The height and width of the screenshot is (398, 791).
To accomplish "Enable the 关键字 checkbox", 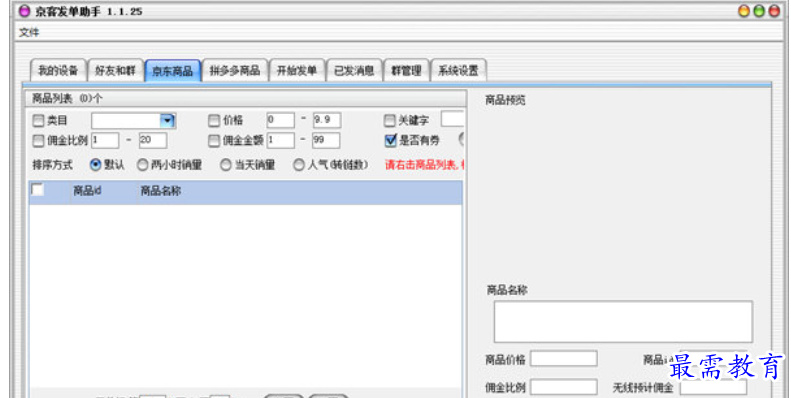I will [x=389, y=121].
